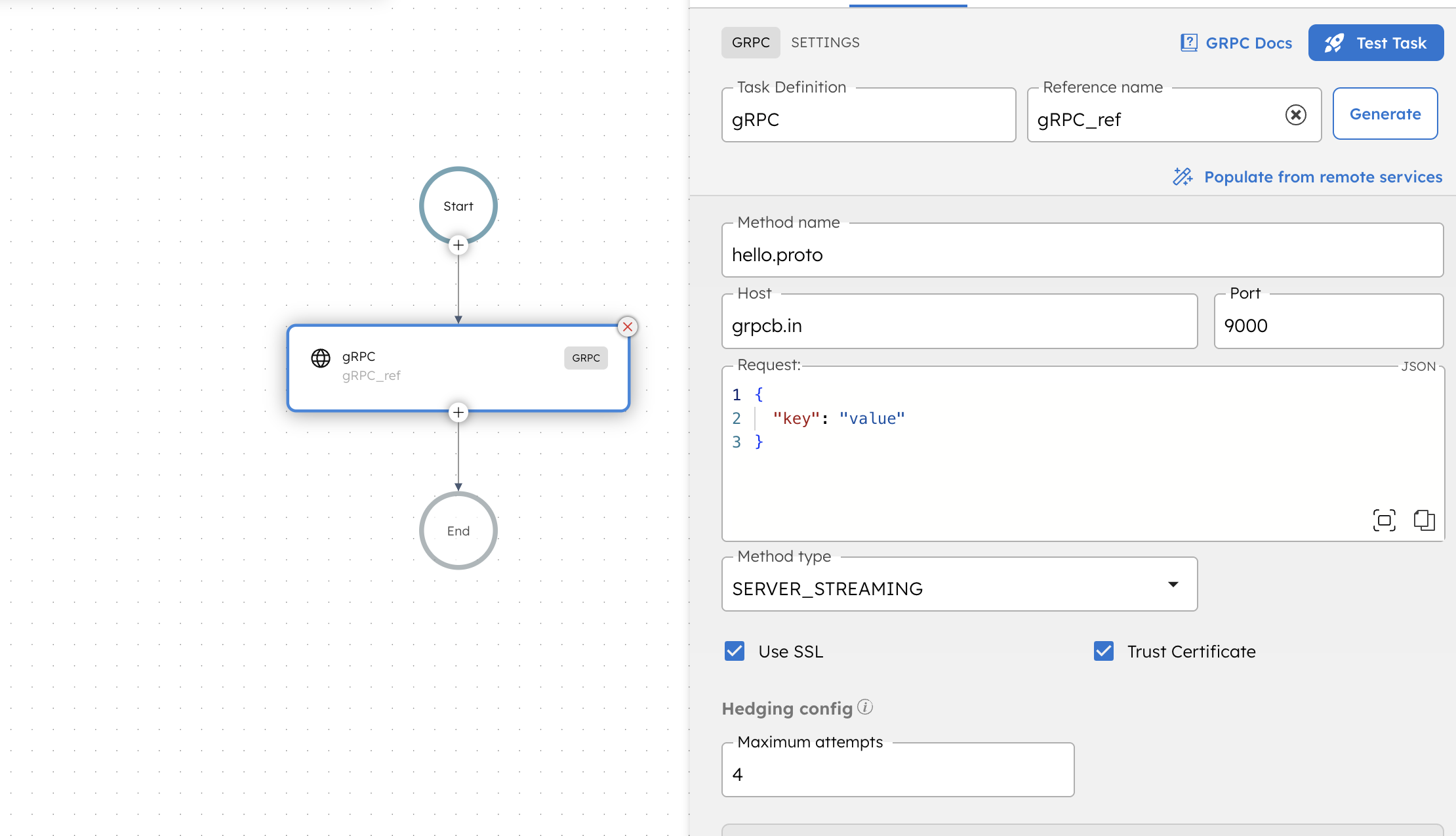Viewport: 1456px width, 836px height.
Task: Click the info icon beside Hedging config
Action: [x=865, y=707]
